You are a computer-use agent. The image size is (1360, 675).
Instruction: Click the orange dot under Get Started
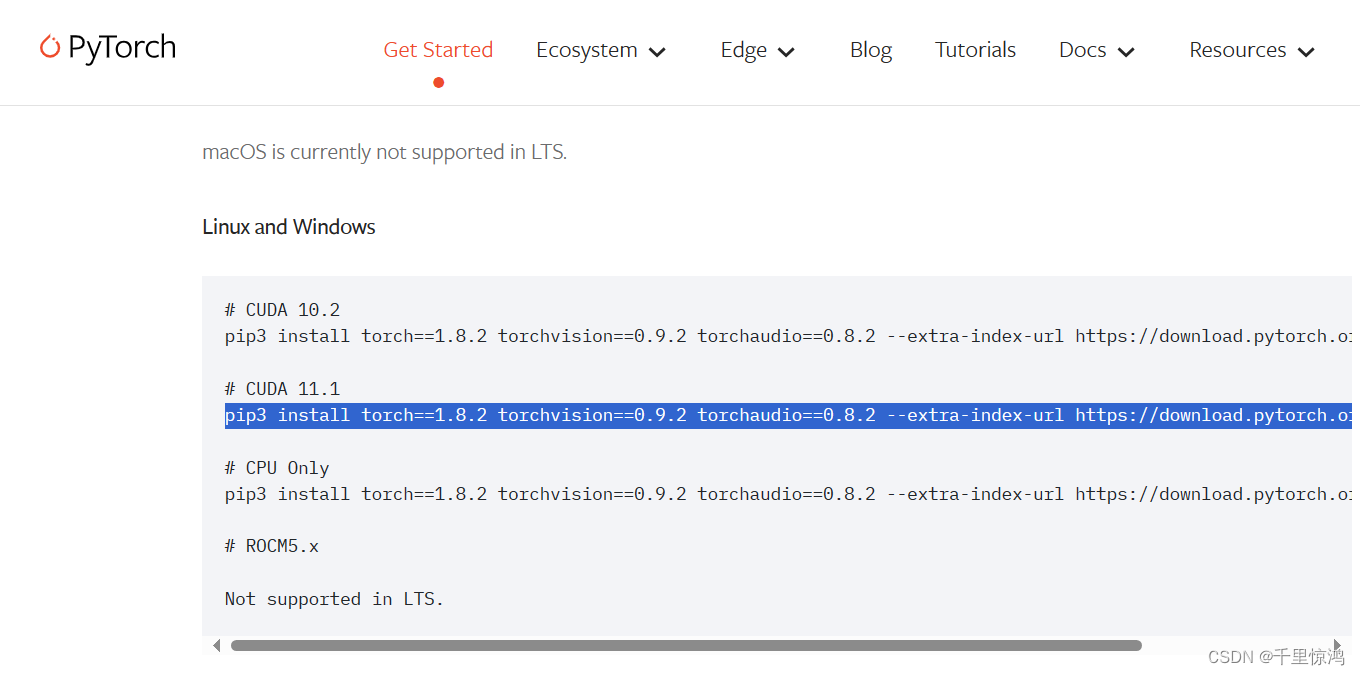point(438,84)
